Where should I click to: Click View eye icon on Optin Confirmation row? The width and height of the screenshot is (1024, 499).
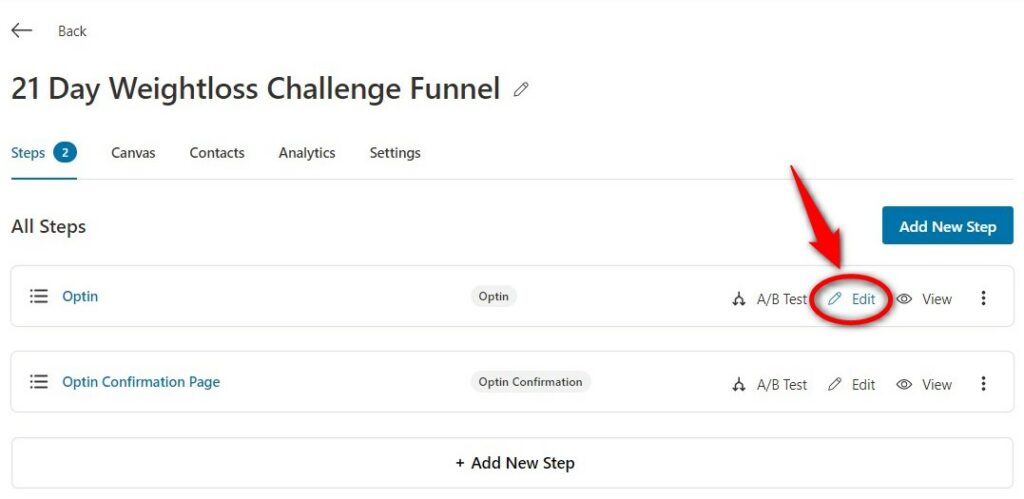coord(904,385)
